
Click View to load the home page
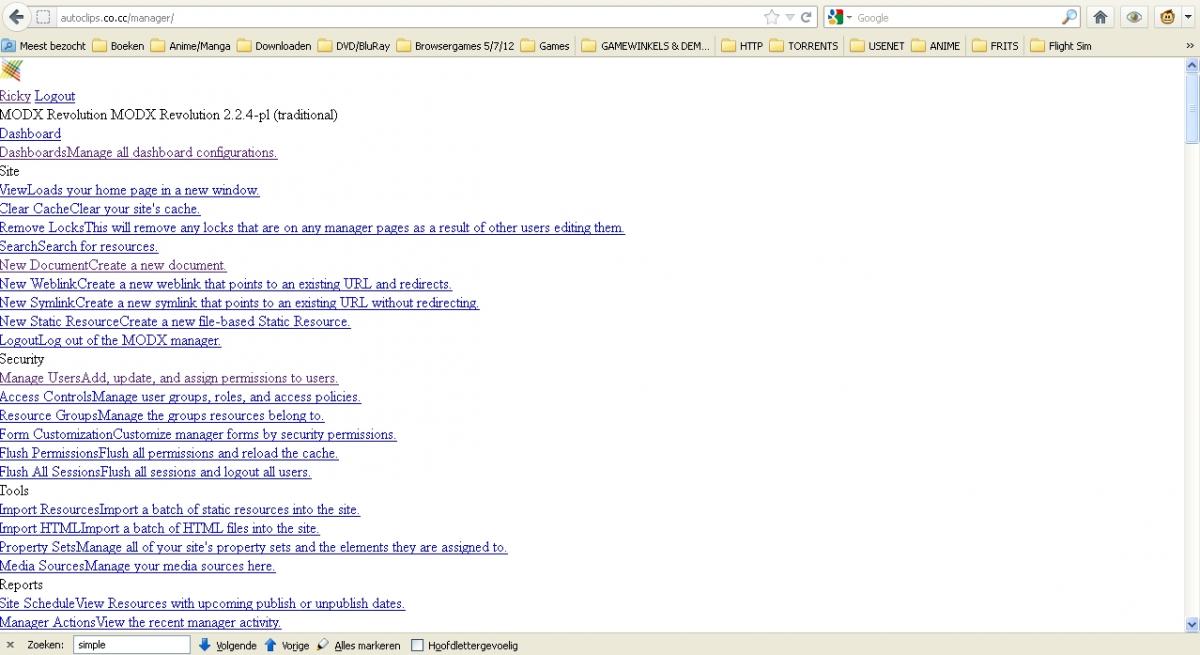pos(129,190)
